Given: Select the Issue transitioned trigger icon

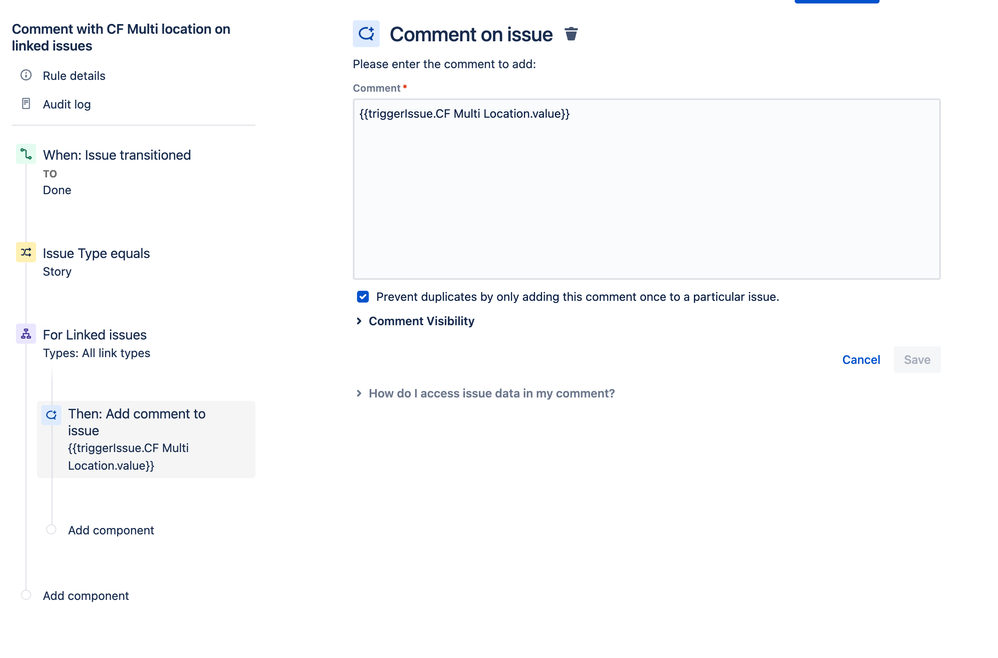Looking at the screenshot, I should click(x=26, y=154).
